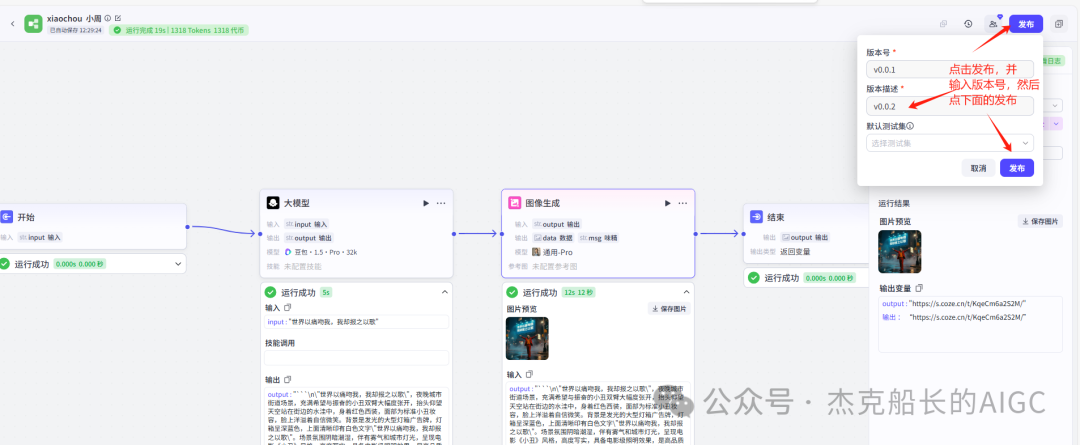The image size is (1080, 445).
Task: Click the 技能调用 empty box
Action: point(356,358)
